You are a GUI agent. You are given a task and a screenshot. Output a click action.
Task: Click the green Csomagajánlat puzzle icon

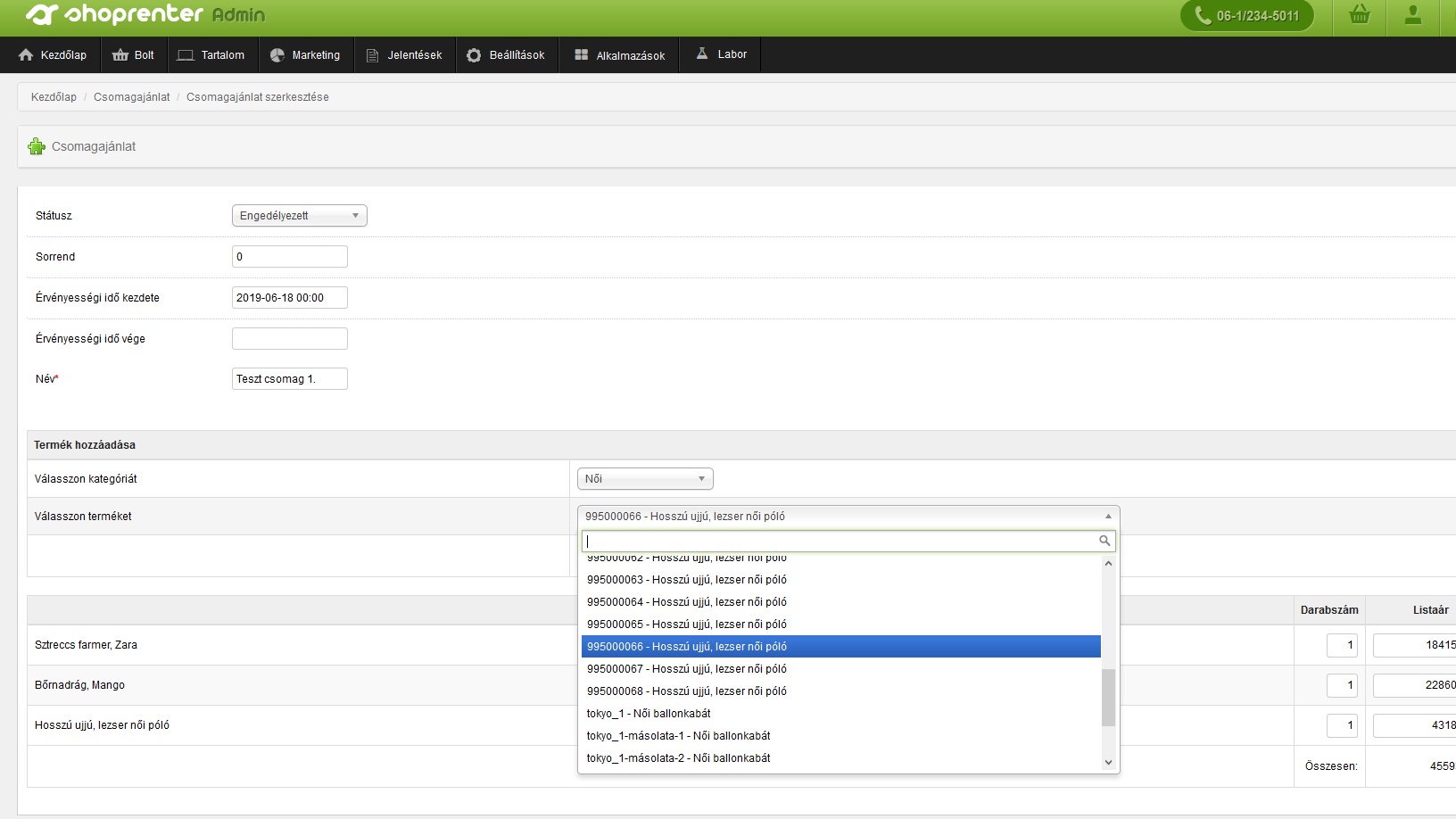[37, 146]
